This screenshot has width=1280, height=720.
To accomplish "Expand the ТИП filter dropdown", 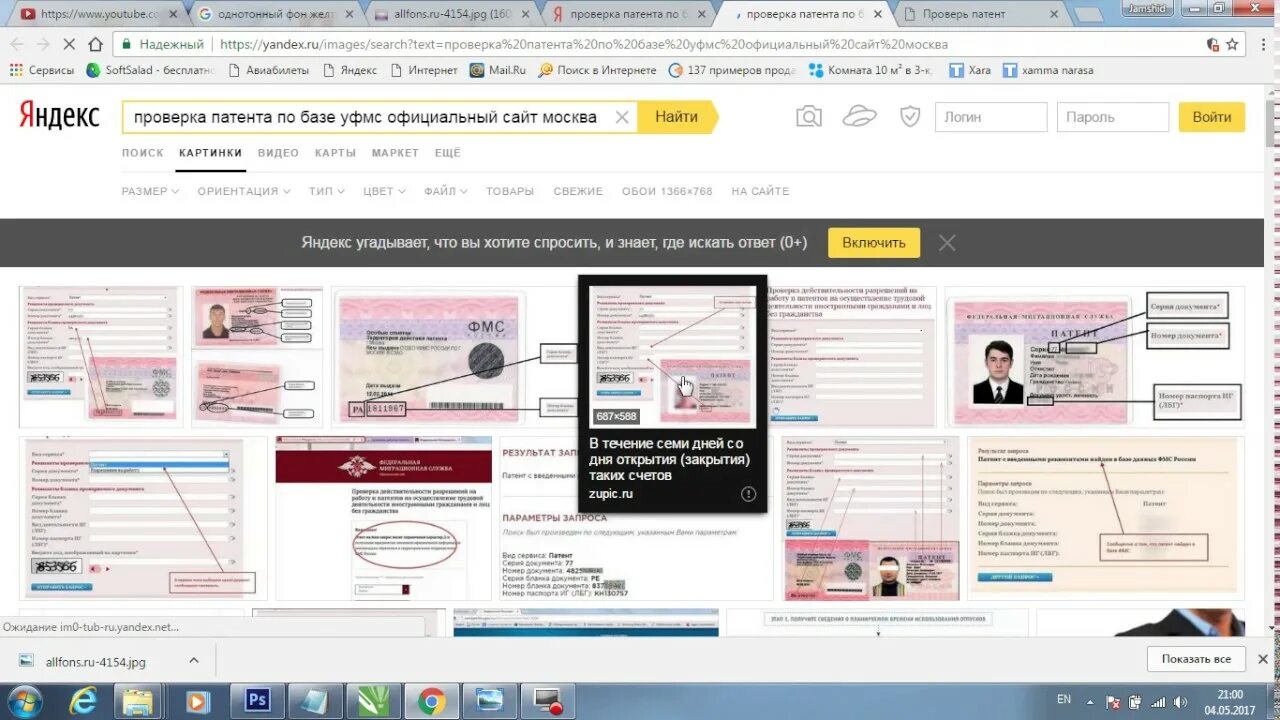I will [x=327, y=191].
